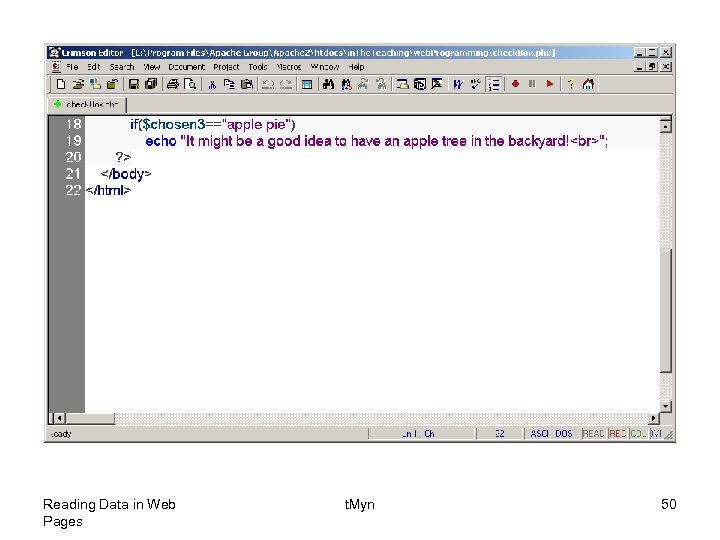Click the Close document toolbar icon

tap(112, 84)
